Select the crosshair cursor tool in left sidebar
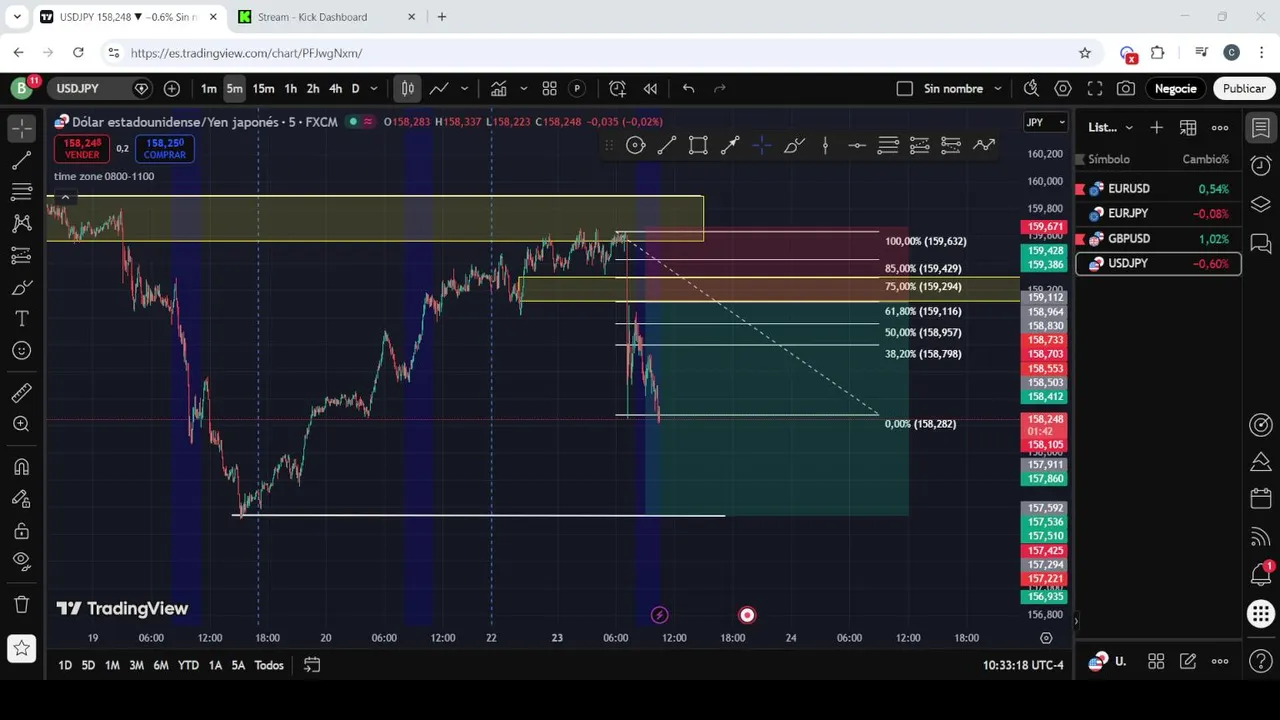This screenshot has height=720, width=1280. 21,128
